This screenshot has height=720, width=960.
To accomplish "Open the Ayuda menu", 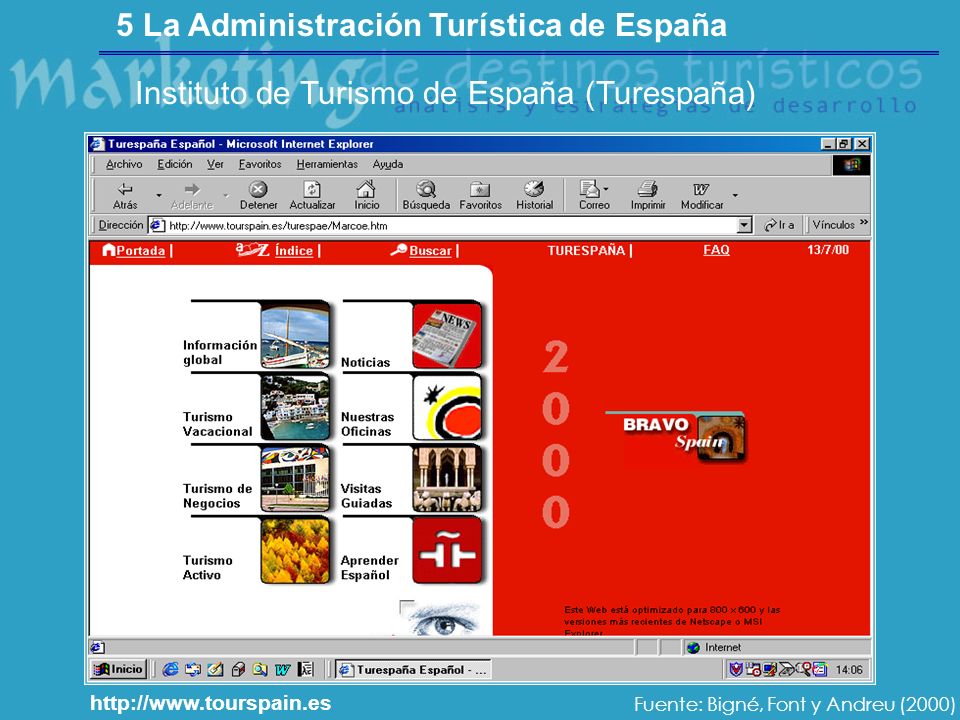I will click(x=388, y=164).
